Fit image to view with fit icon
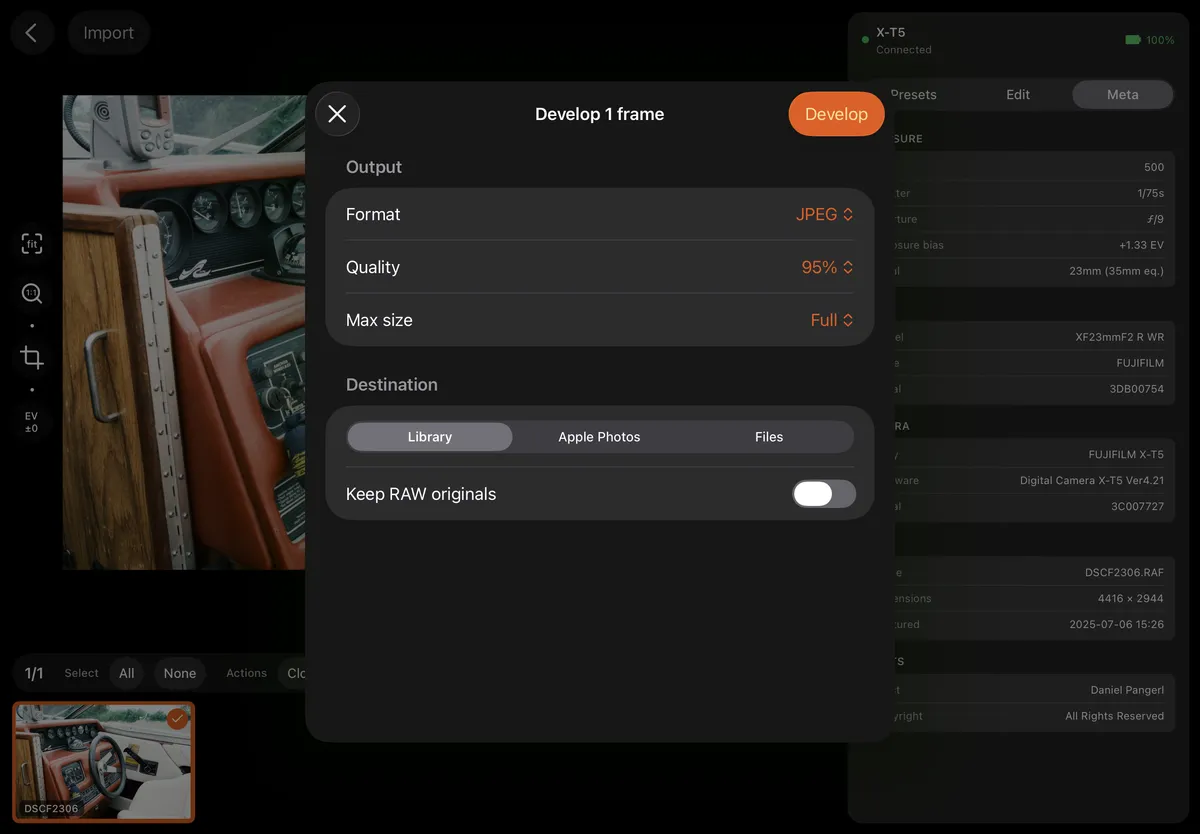The height and width of the screenshot is (834, 1200). coord(32,244)
